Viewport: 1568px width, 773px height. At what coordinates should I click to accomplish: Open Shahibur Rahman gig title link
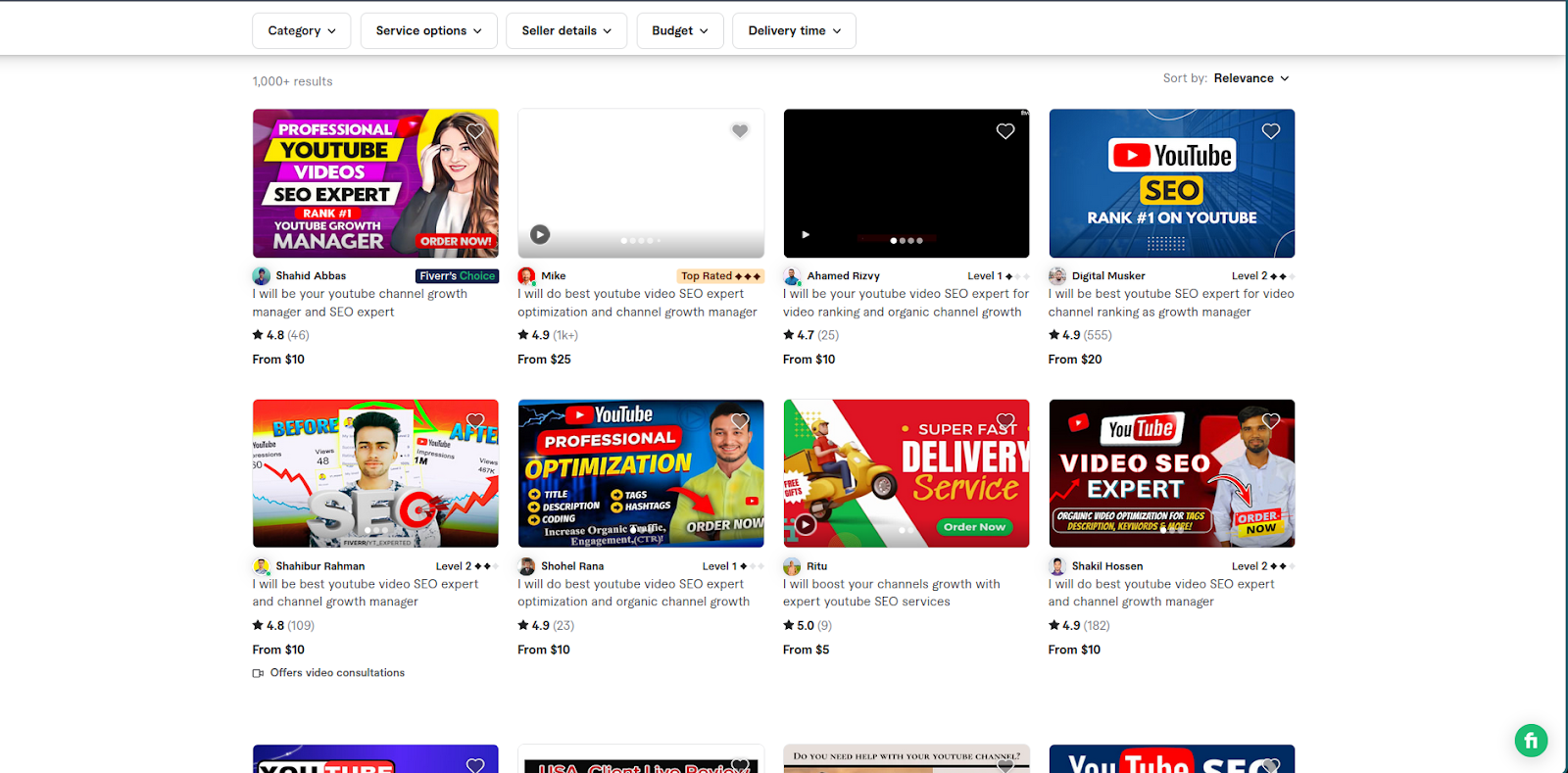[x=366, y=593]
